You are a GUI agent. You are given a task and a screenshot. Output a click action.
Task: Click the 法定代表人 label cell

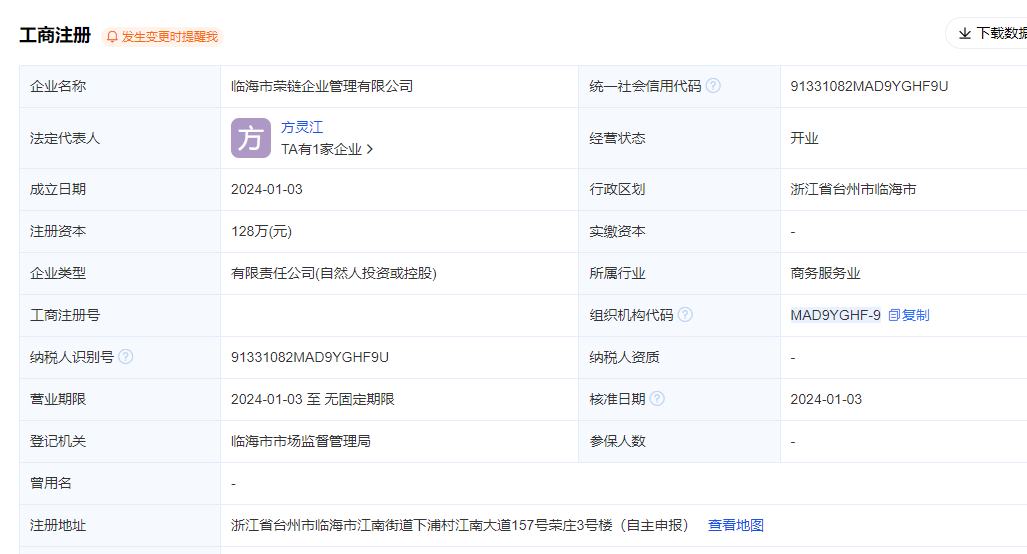[x=120, y=138]
